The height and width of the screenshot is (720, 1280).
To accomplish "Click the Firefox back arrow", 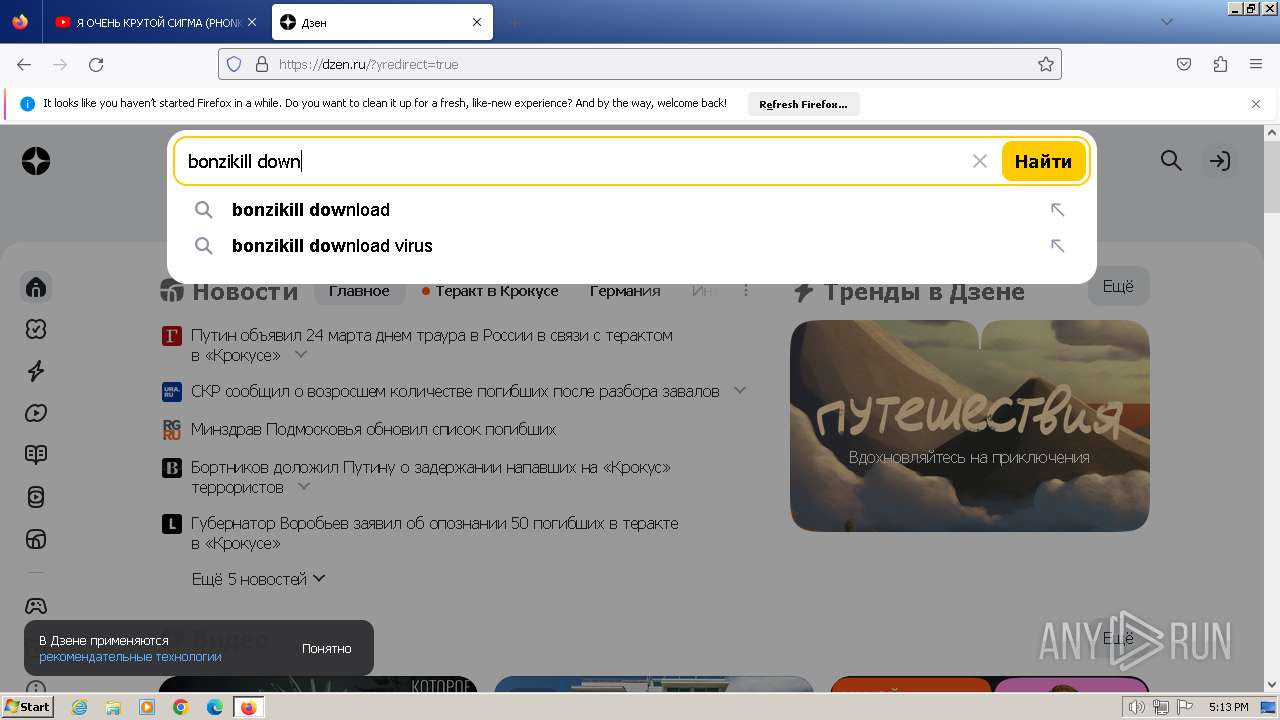I will pyautogui.click(x=24, y=64).
